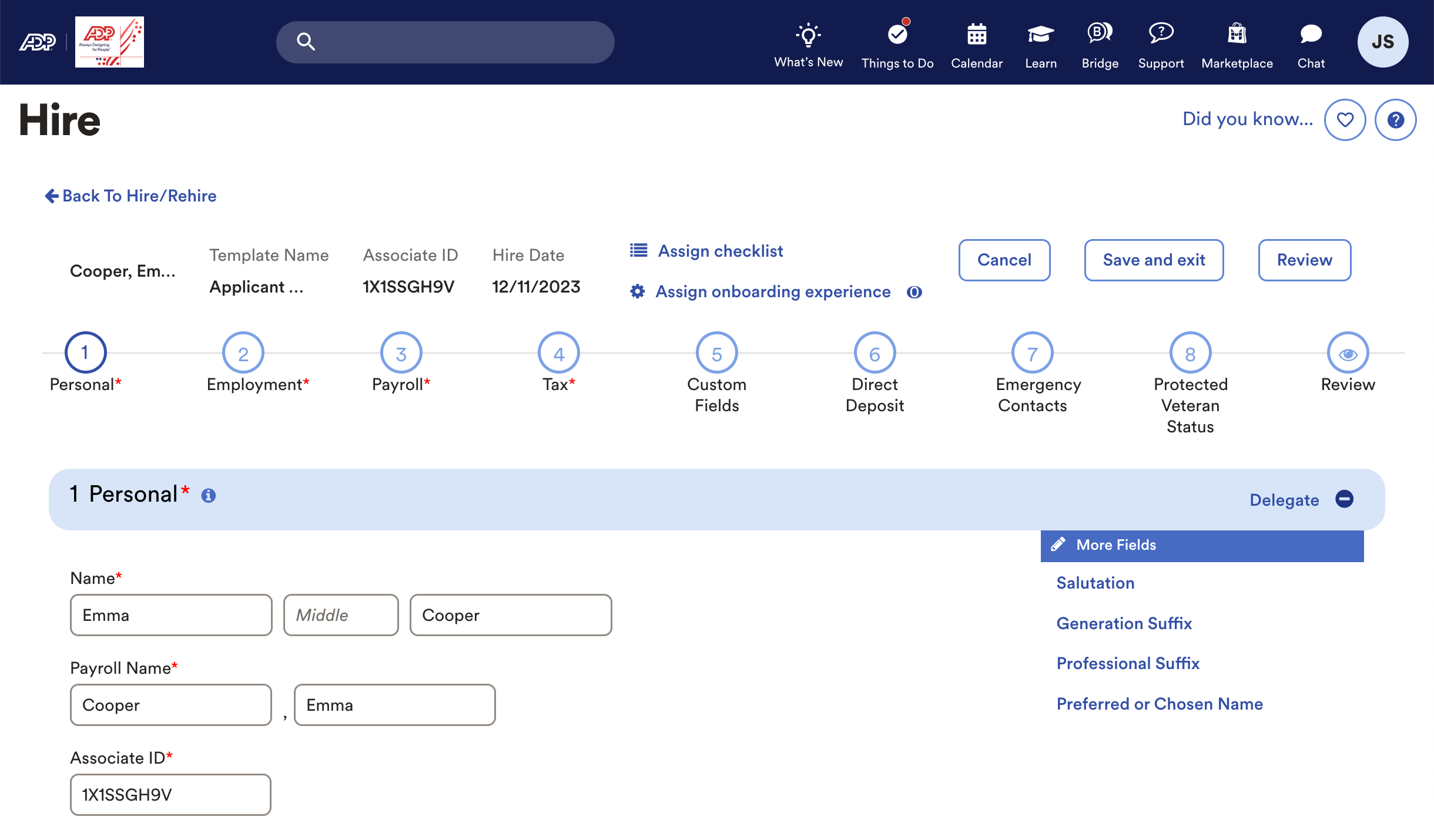This screenshot has width=1434, height=840.
Task: Click the Delegate link
Action: pos(1284,500)
